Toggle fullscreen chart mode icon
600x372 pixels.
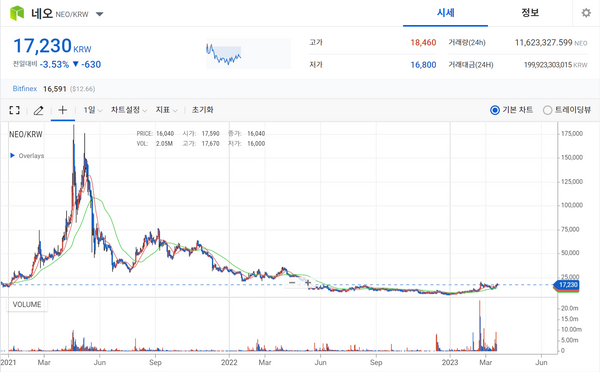point(15,110)
